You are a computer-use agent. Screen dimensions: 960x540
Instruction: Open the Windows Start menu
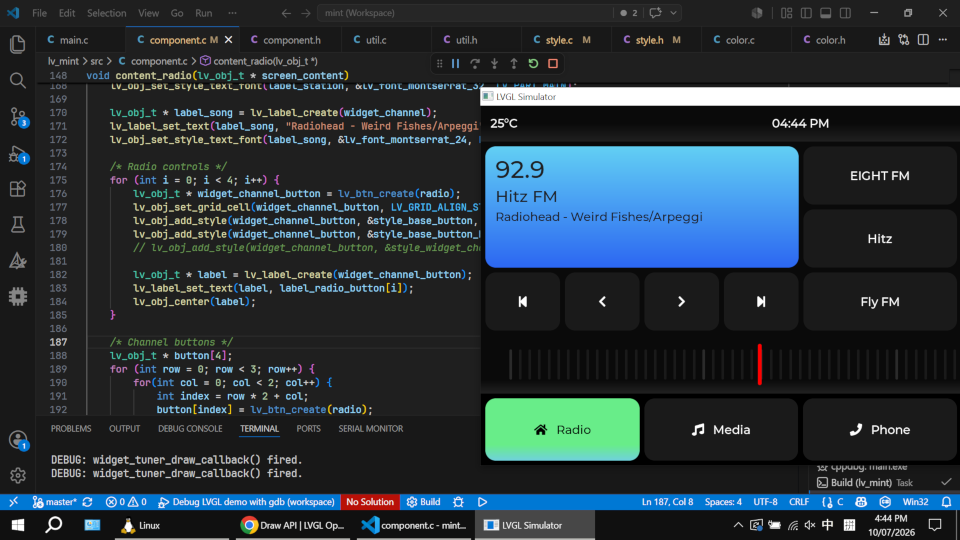(x=18, y=525)
